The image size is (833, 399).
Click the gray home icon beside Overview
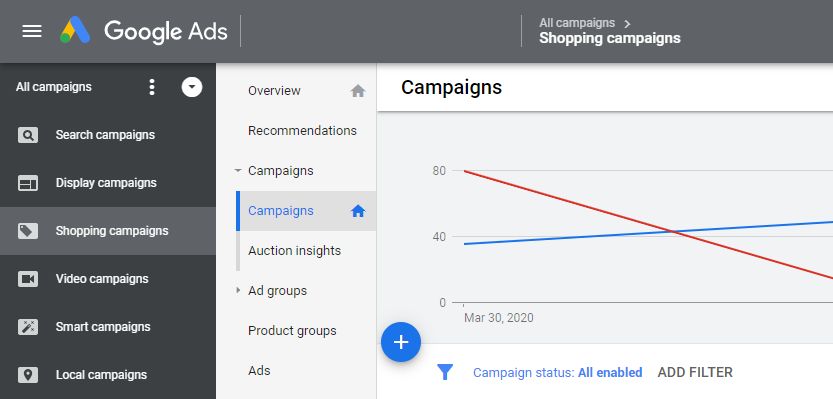click(358, 91)
